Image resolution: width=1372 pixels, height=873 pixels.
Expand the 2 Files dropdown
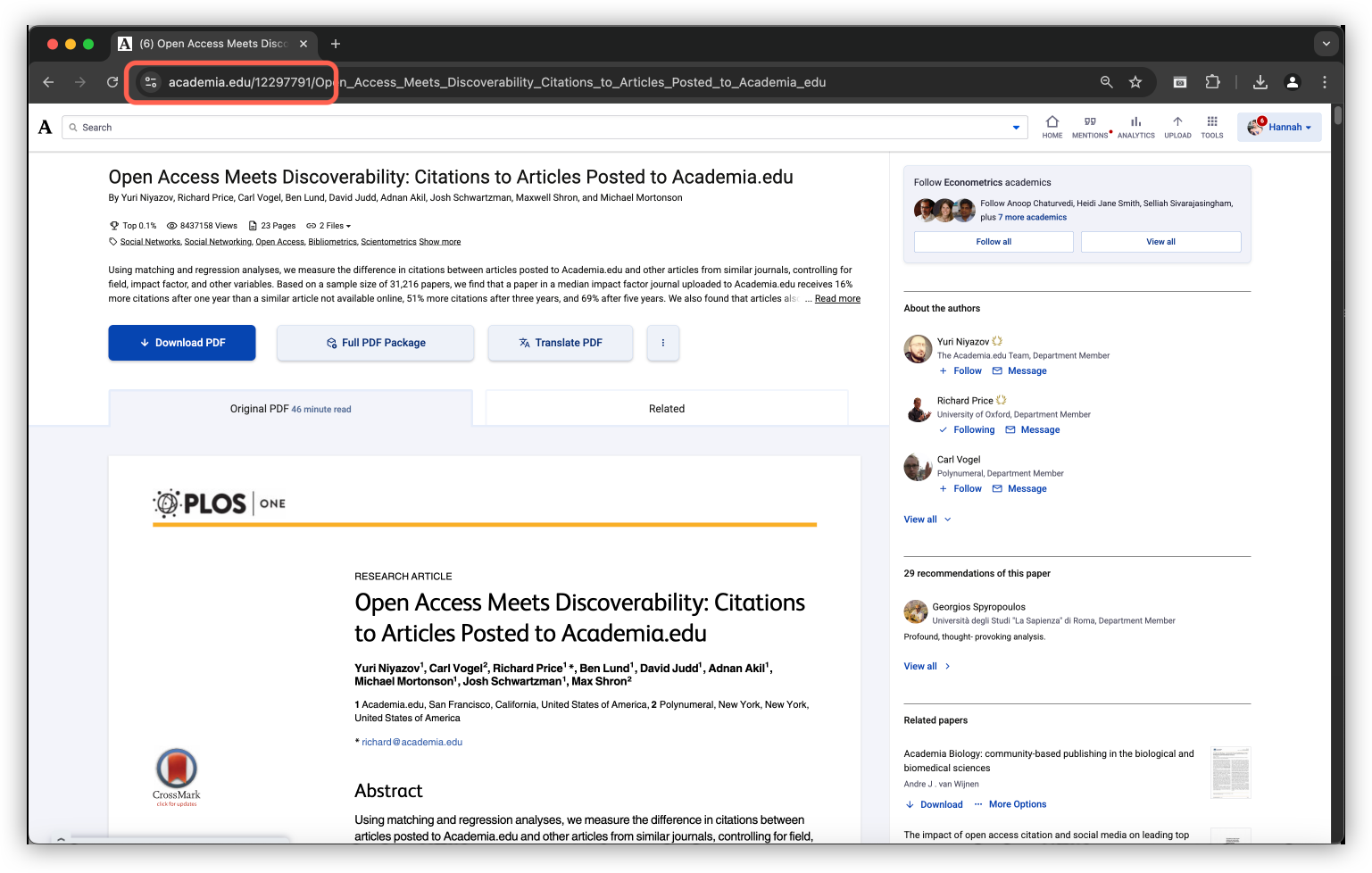coord(328,226)
